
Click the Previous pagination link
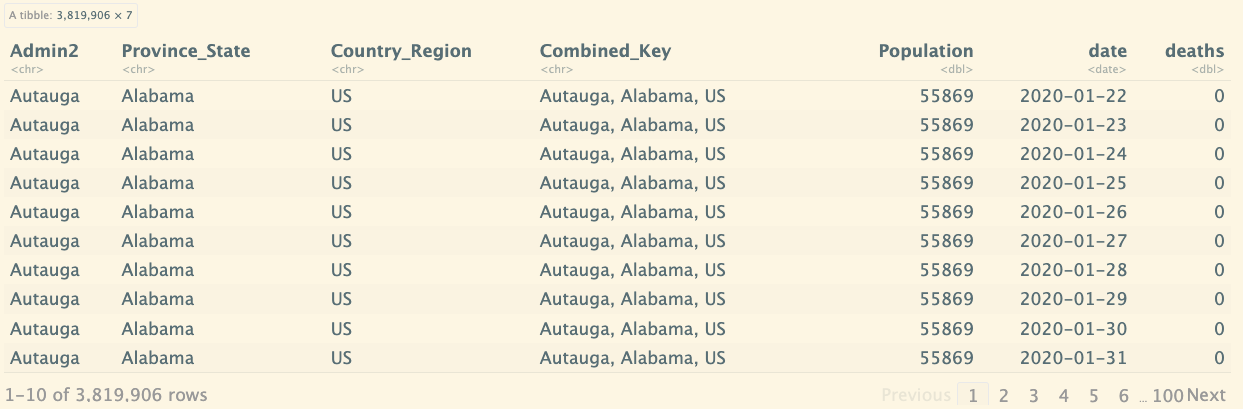(916, 395)
